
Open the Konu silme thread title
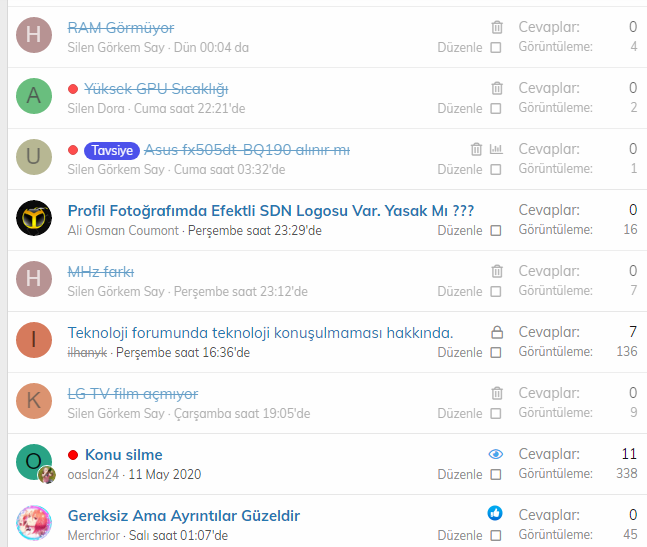(x=124, y=455)
